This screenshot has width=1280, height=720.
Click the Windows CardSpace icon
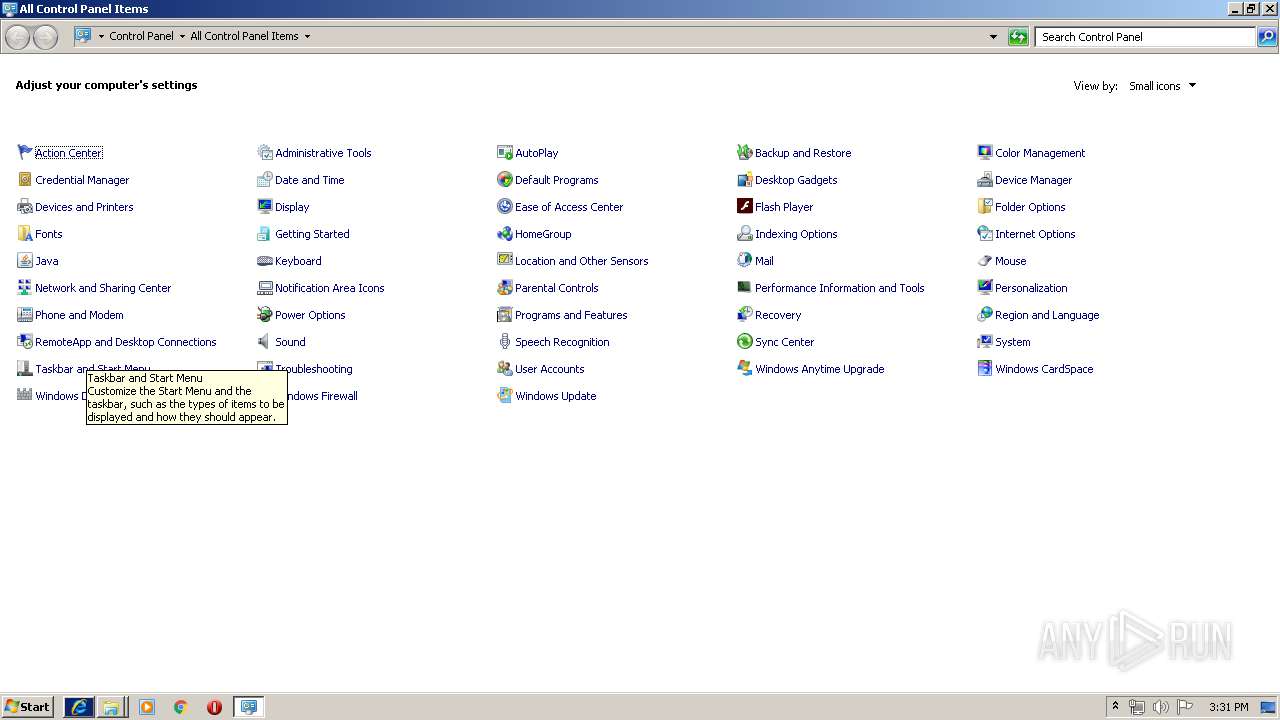tap(985, 369)
